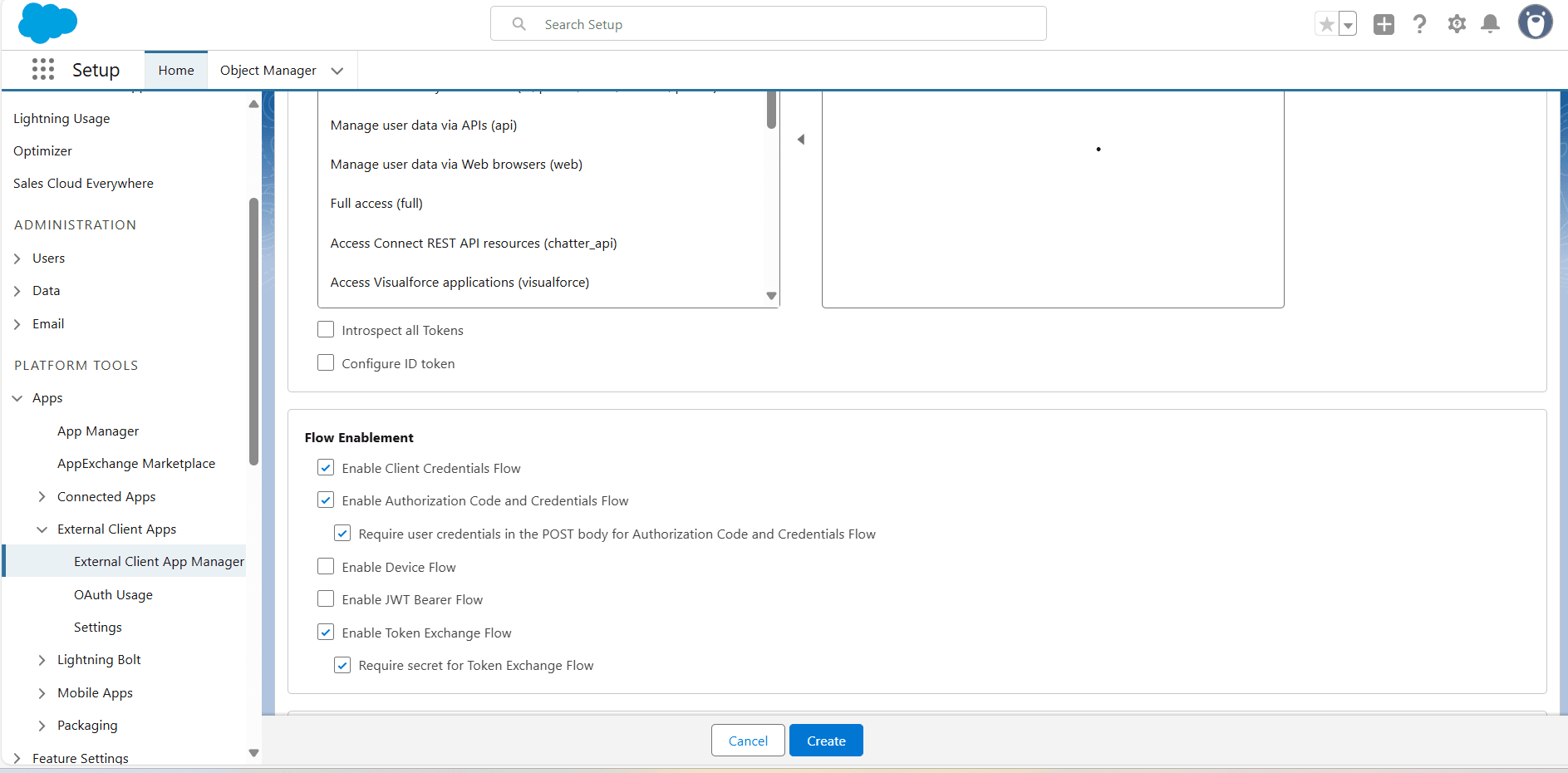
Task: Expand Connected Apps tree node
Action: [x=42, y=497]
